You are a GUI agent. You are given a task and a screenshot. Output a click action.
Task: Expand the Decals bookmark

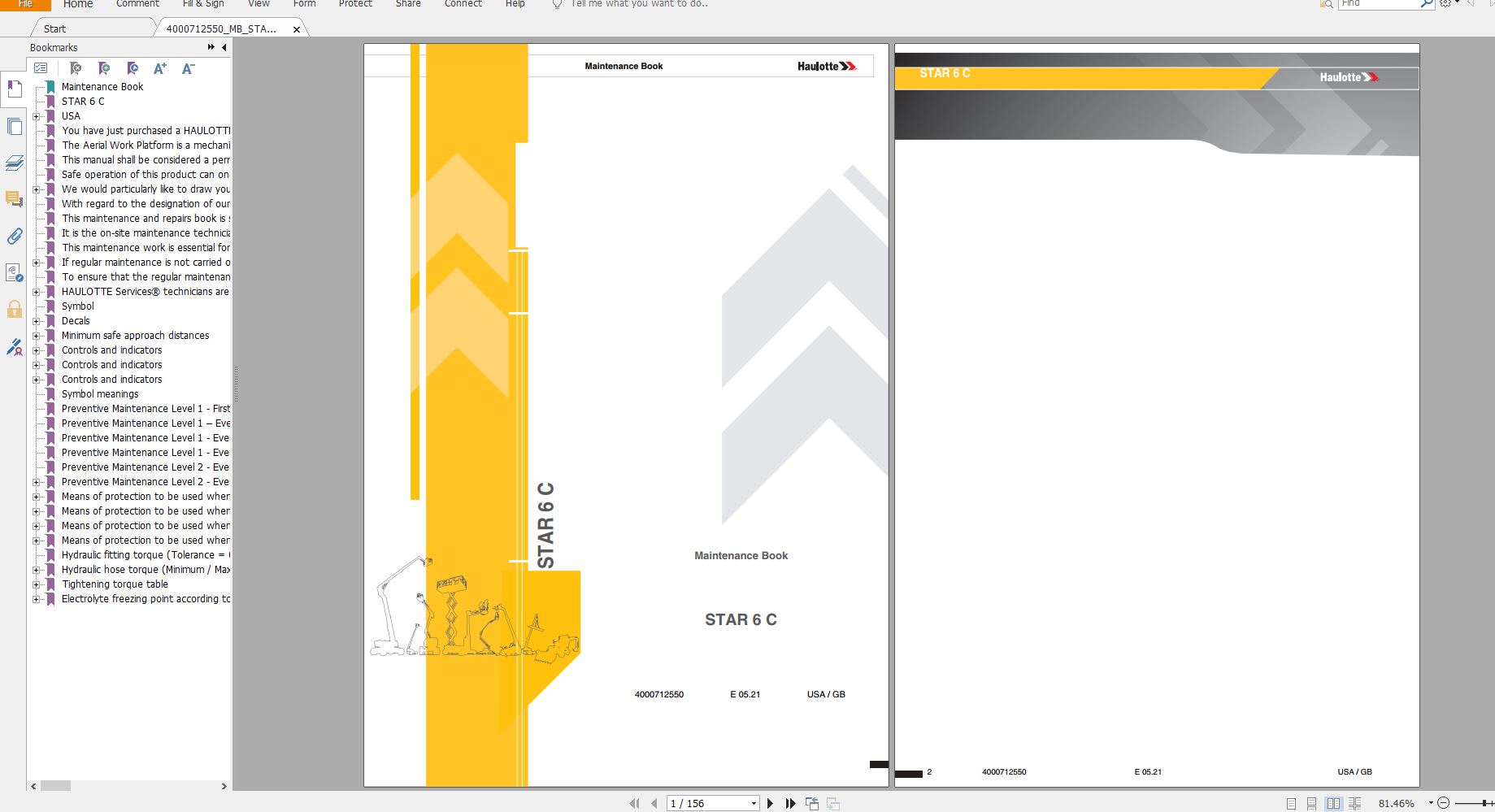click(36, 321)
